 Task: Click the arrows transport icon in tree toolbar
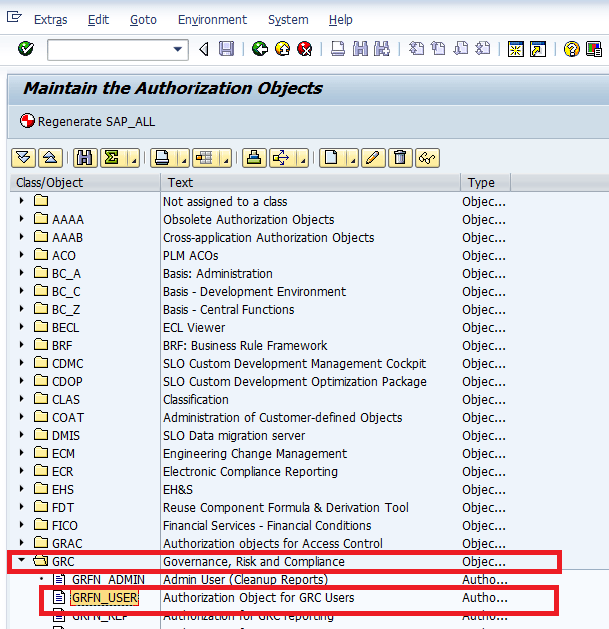pyautogui.click(x=281, y=158)
